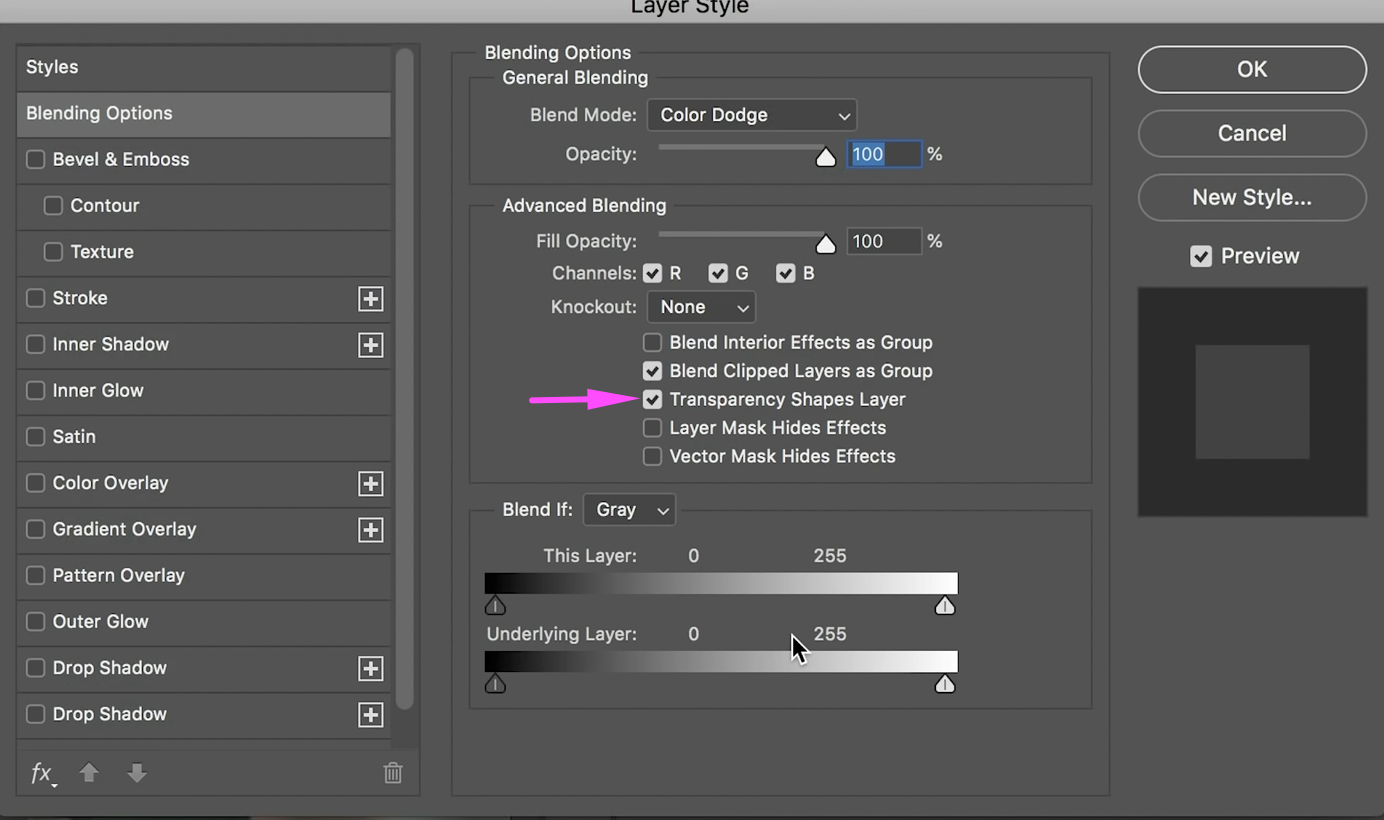The height and width of the screenshot is (820, 1384).
Task: Click the Fill Opacity value field
Action: (x=884, y=241)
